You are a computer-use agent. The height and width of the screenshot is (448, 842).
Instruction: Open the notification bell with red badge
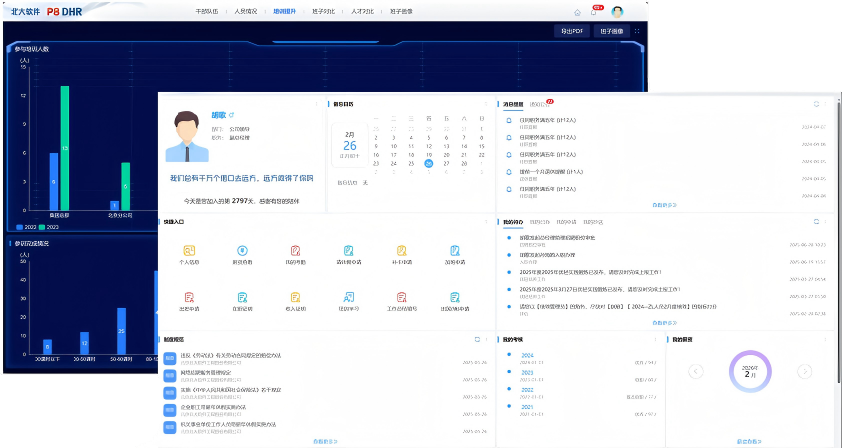[595, 12]
